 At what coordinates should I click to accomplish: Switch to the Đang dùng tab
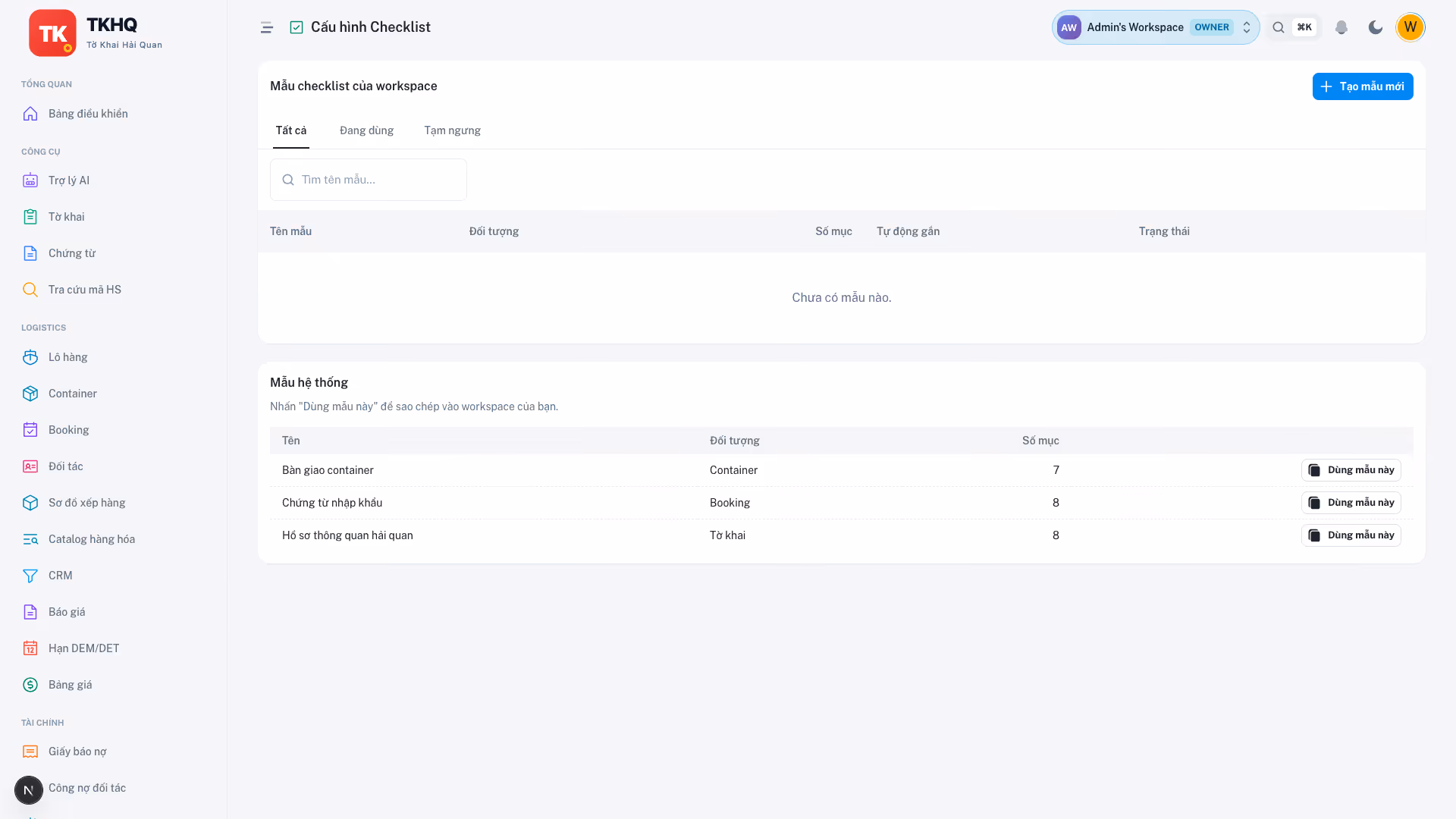coord(367,130)
